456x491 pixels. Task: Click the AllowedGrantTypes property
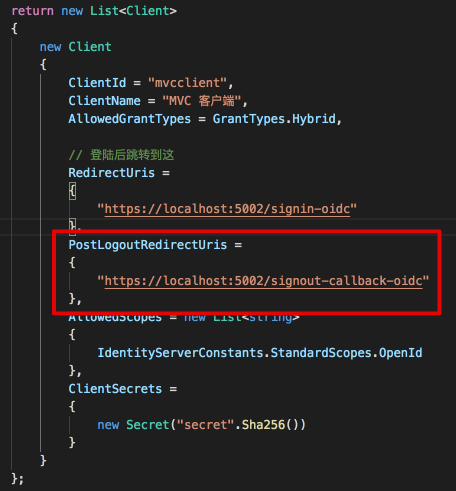129,119
